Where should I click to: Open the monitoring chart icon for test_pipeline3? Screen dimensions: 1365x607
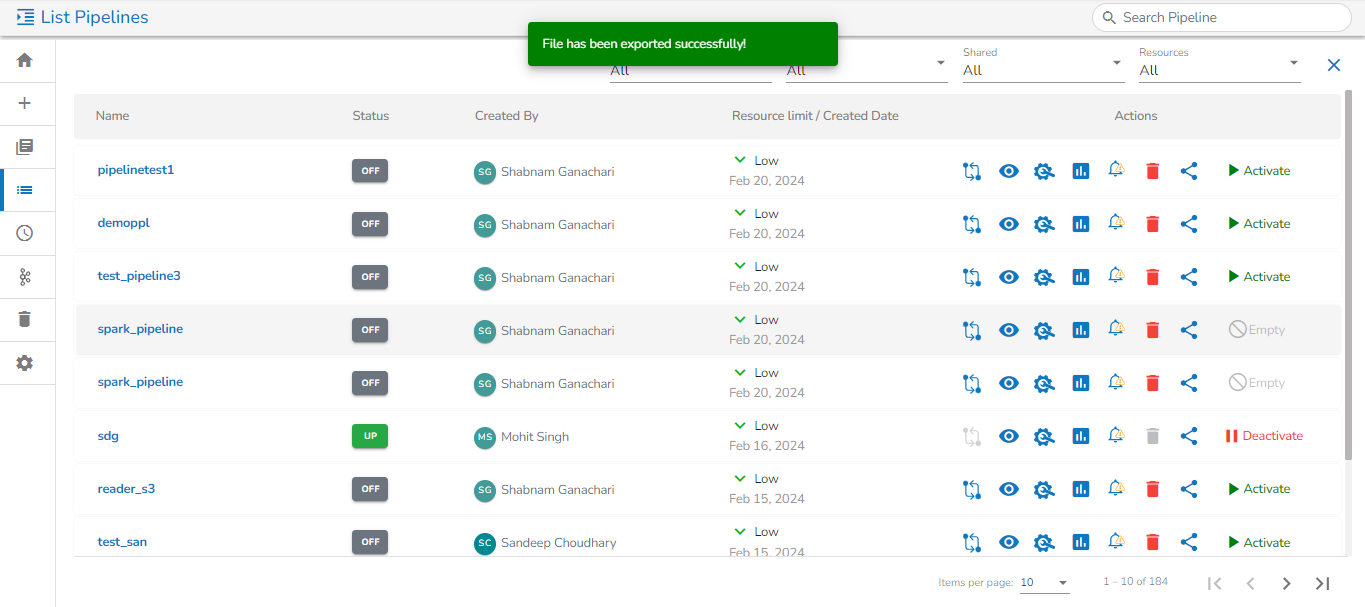[x=1080, y=277]
